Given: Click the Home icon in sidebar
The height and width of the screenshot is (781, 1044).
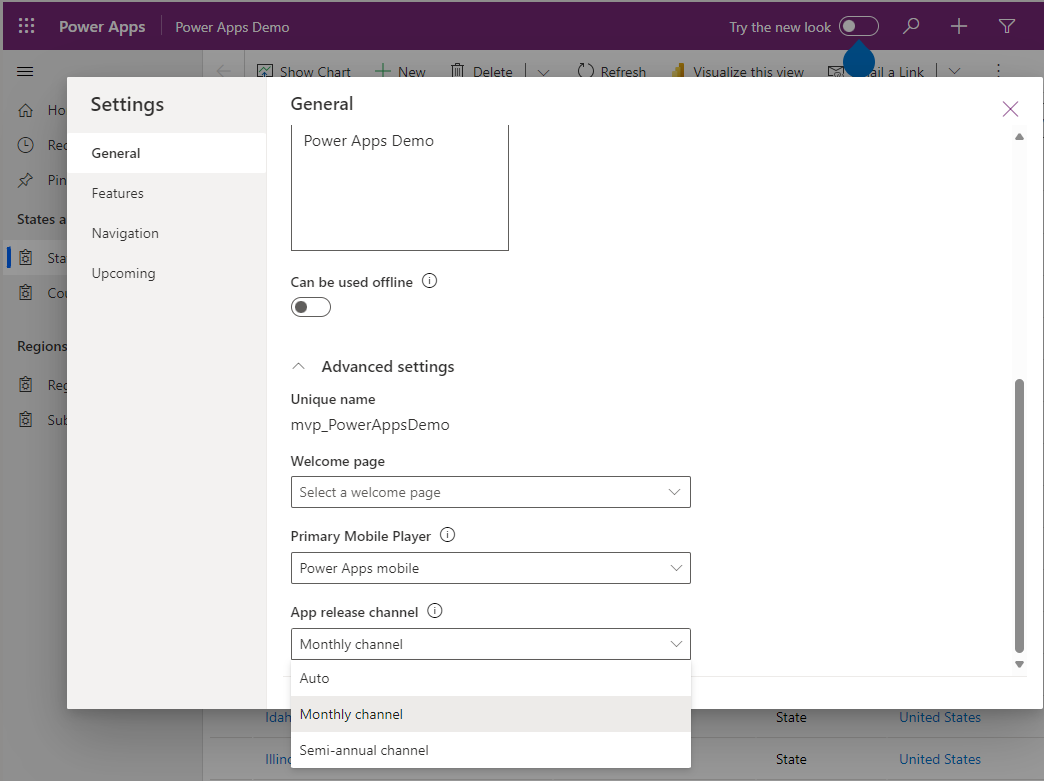Looking at the screenshot, I should pos(25,111).
